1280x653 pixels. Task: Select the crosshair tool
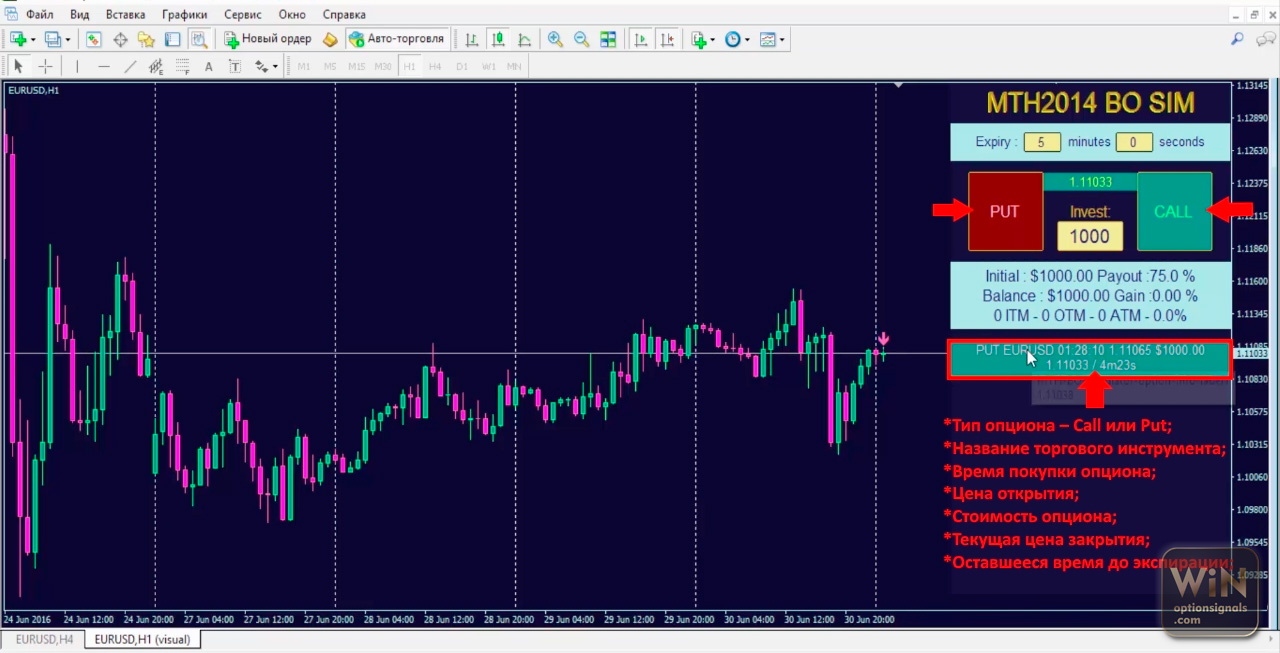45,67
